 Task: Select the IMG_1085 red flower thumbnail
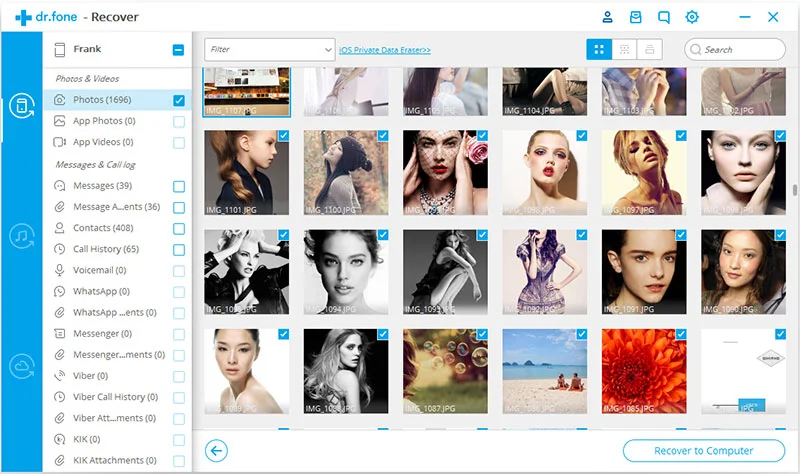click(644, 372)
